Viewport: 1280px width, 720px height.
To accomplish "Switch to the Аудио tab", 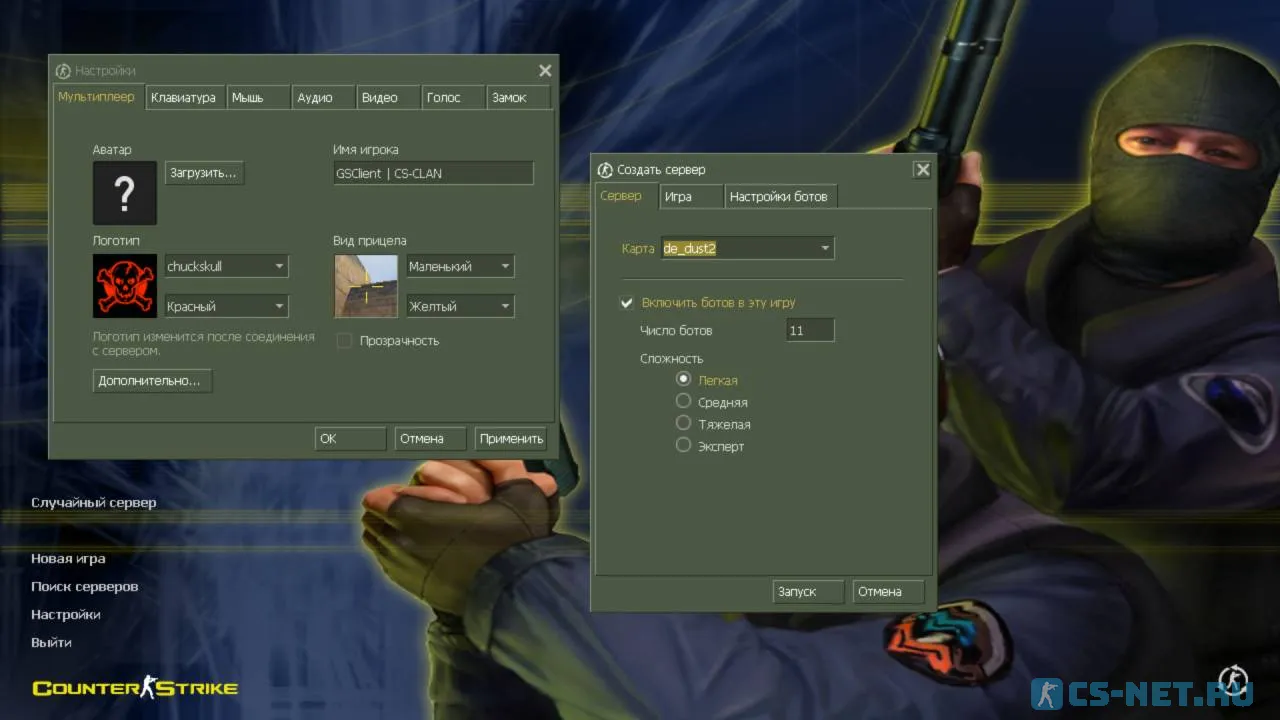I will (x=324, y=97).
